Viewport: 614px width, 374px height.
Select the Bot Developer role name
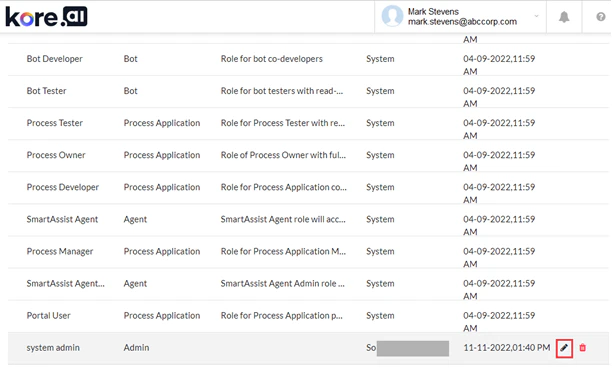[x=54, y=59]
